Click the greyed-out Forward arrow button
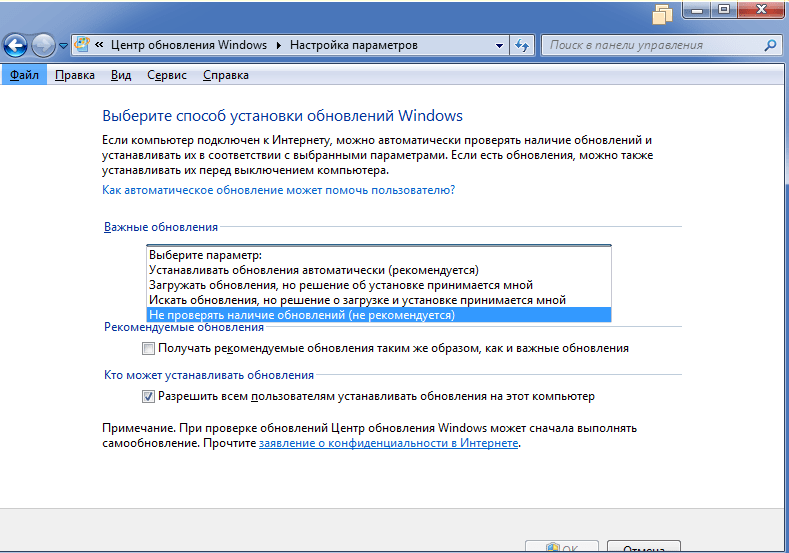789x553 pixels. coord(43,46)
